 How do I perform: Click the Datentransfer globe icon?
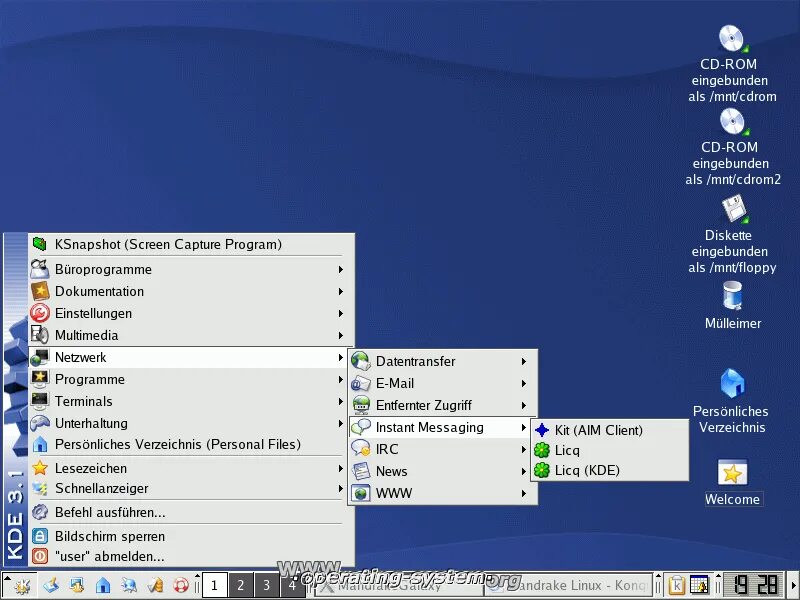pyautogui.click(x=361, y=361)
